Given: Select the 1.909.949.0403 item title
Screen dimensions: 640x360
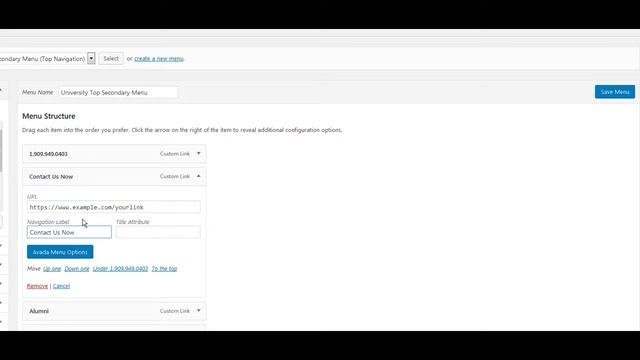Looking at the screenshot, I should click(x=48, y=154).
